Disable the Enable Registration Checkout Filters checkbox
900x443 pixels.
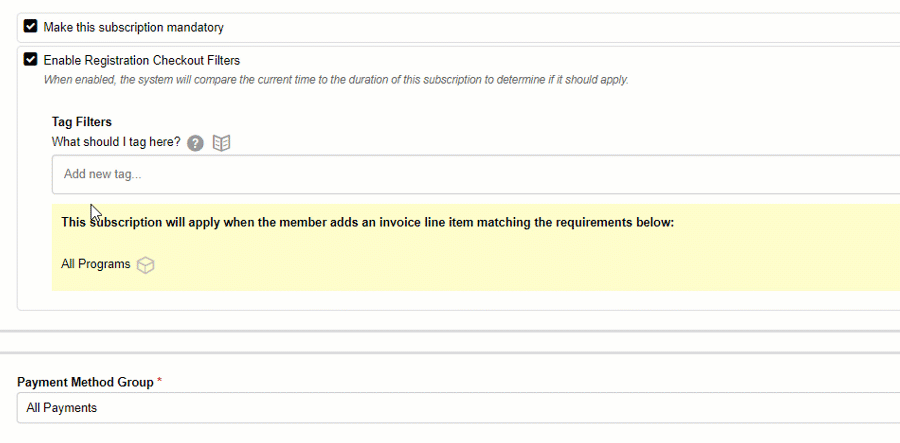[31, 60]
